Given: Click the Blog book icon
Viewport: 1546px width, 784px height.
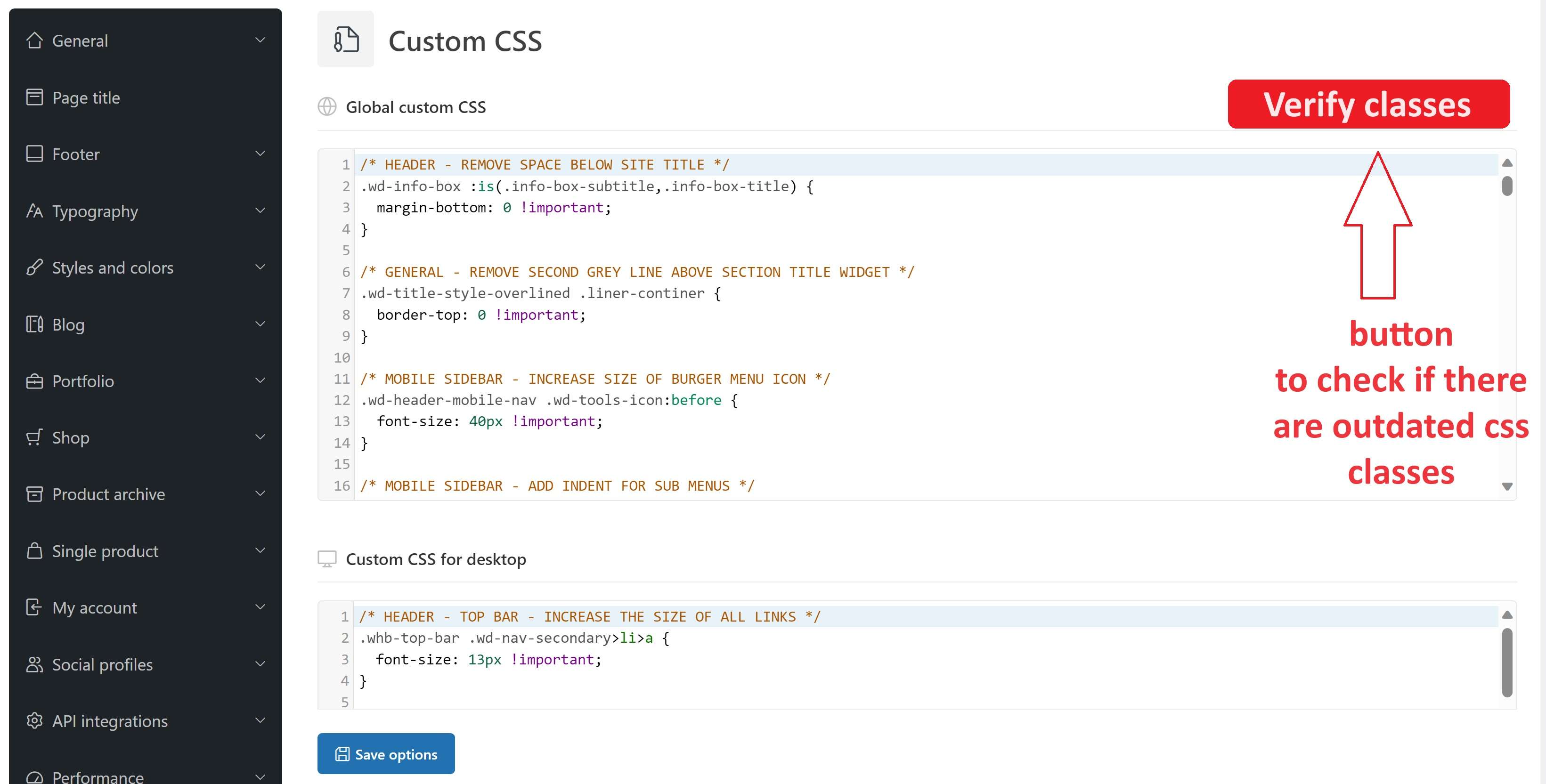Looking at the screenshot, I should tap(35, 324).
